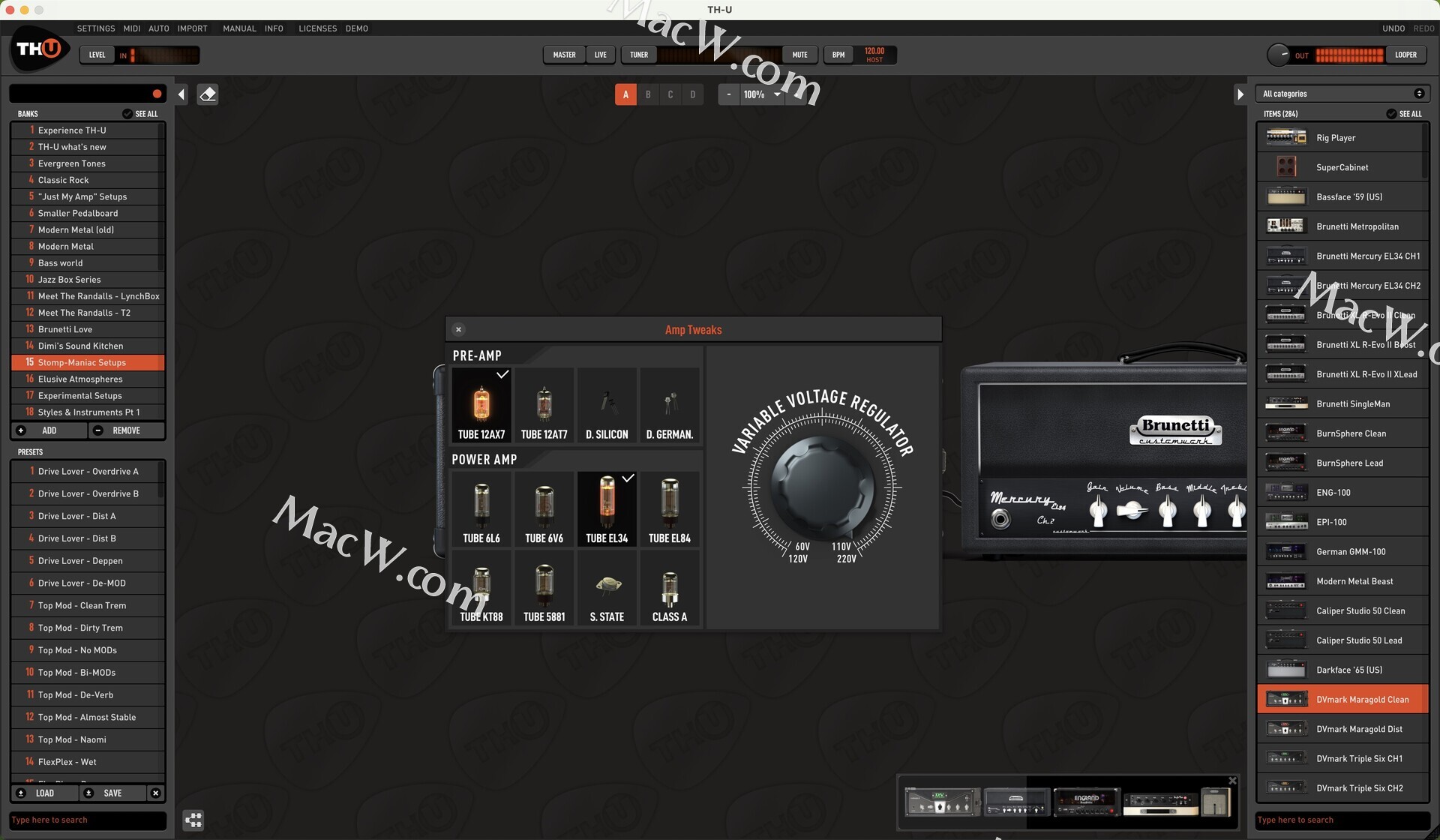This screenshot has height=840, width=1440.
Task: Decrease zoom with the minus button
Action: (728, 94)
